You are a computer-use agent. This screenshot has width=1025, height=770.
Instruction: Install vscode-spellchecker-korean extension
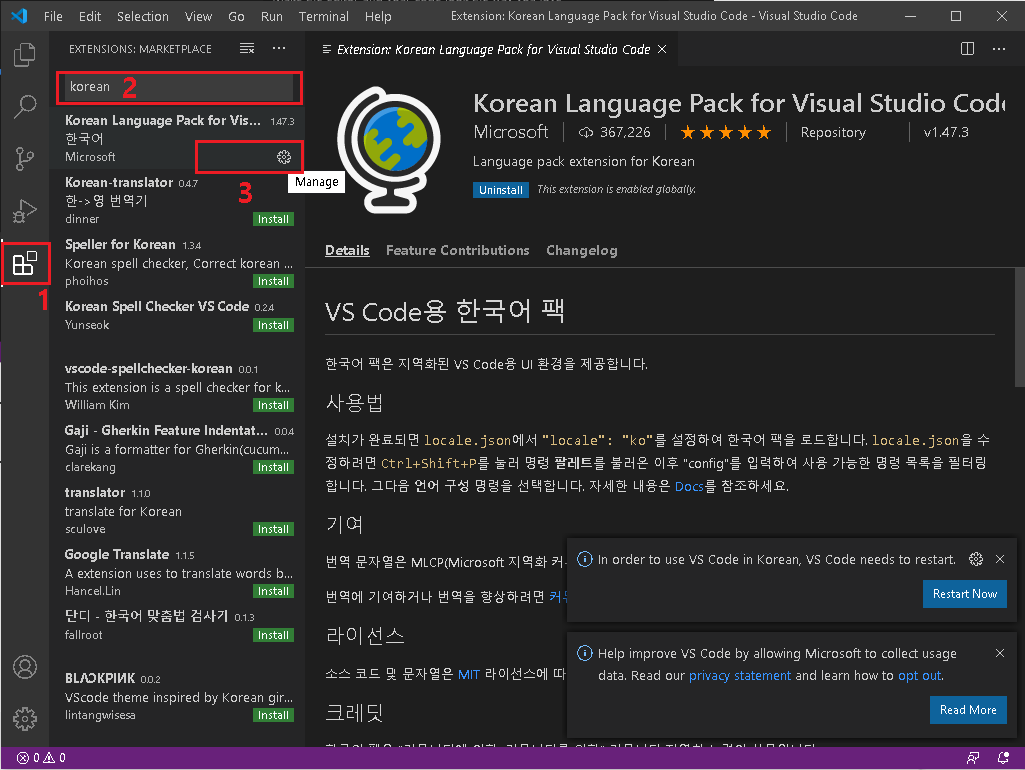pyautogui.click(x=273, y=405)
